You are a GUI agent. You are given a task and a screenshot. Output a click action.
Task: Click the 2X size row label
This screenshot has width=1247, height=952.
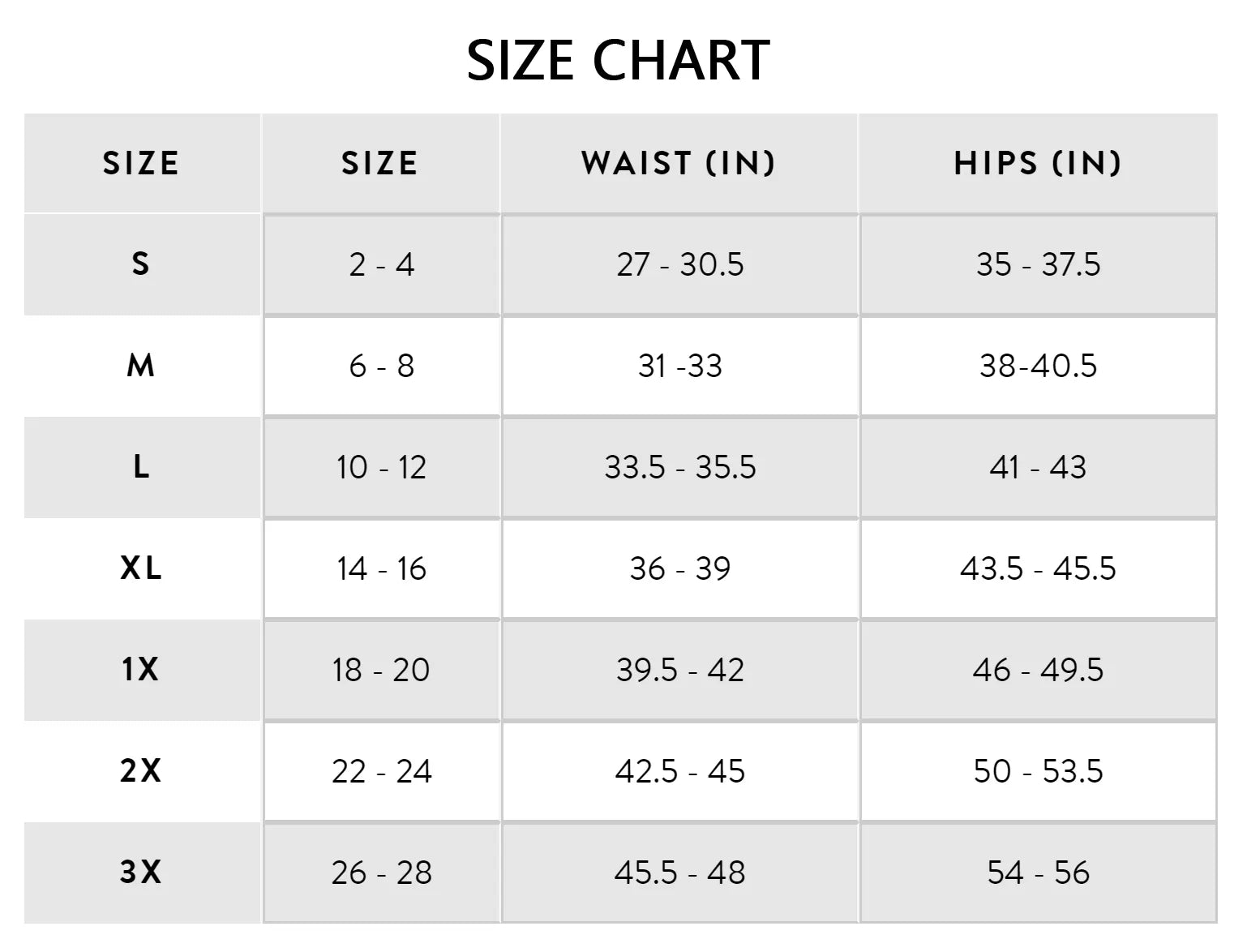pyautogui.click(x=141, y=771)
